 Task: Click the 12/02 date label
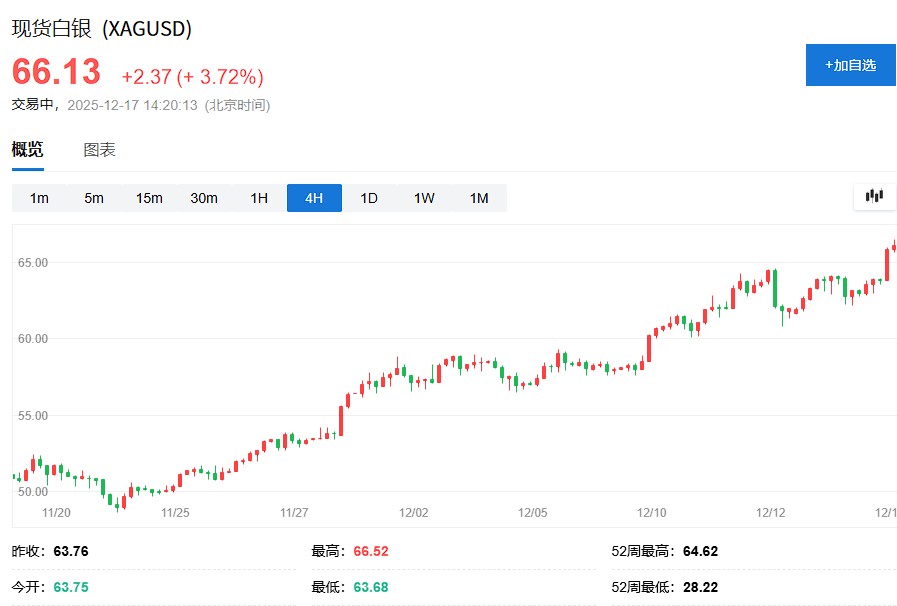click(x=413, y=512)
